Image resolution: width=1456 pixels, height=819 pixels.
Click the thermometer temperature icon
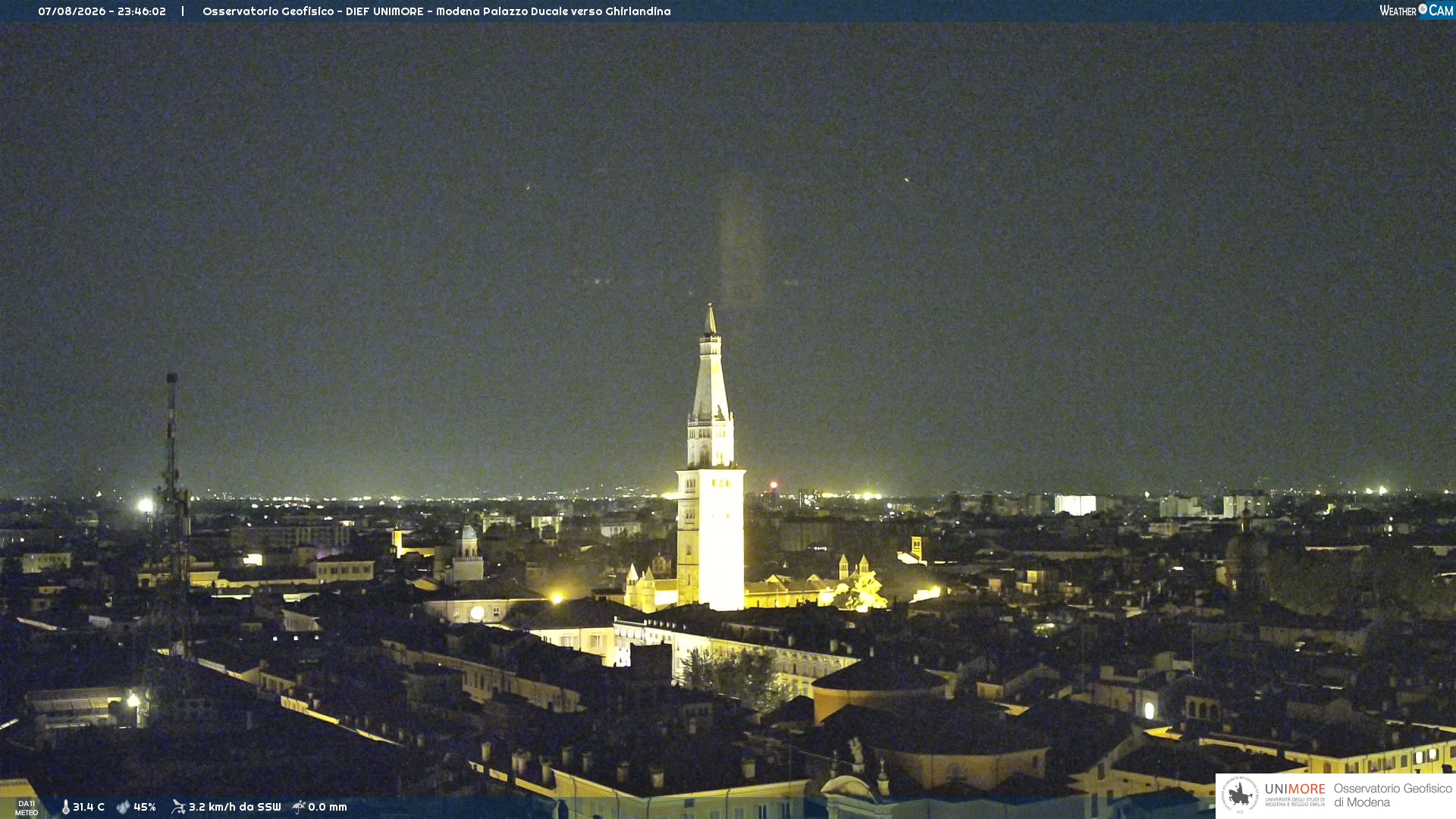pyautogui.click(x=65, y=807)
